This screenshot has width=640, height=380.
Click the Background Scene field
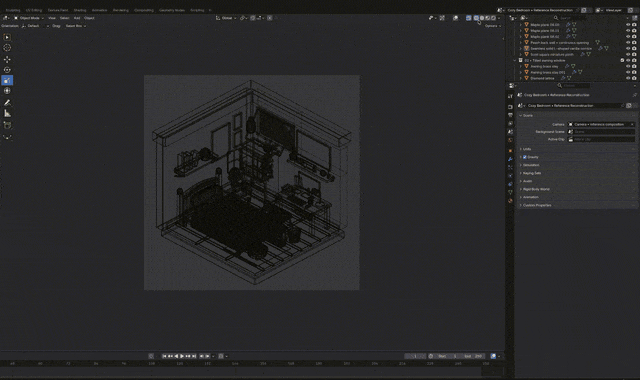[601, 132]
